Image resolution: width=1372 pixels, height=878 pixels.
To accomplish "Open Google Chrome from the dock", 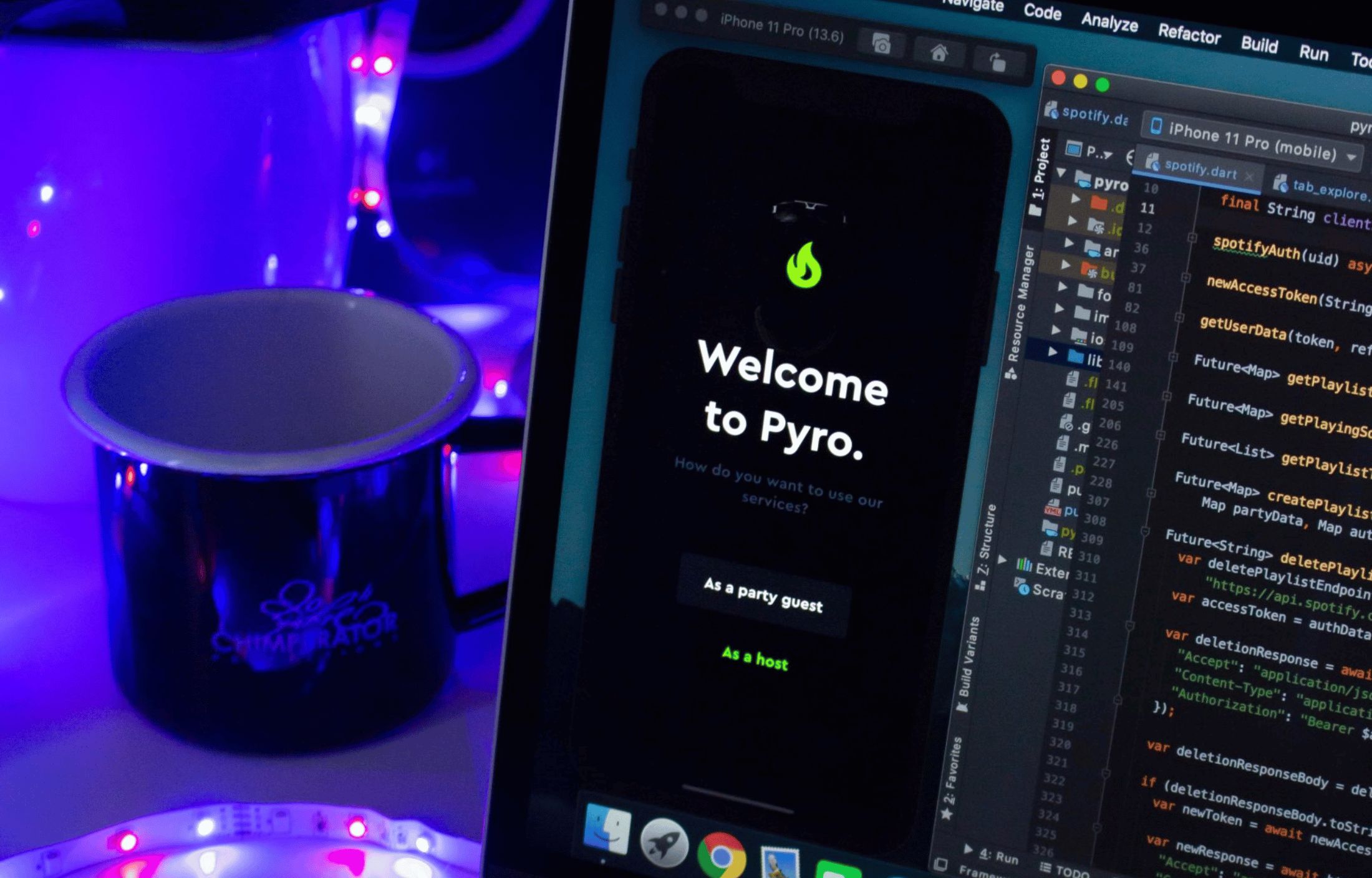I will 722,856.
